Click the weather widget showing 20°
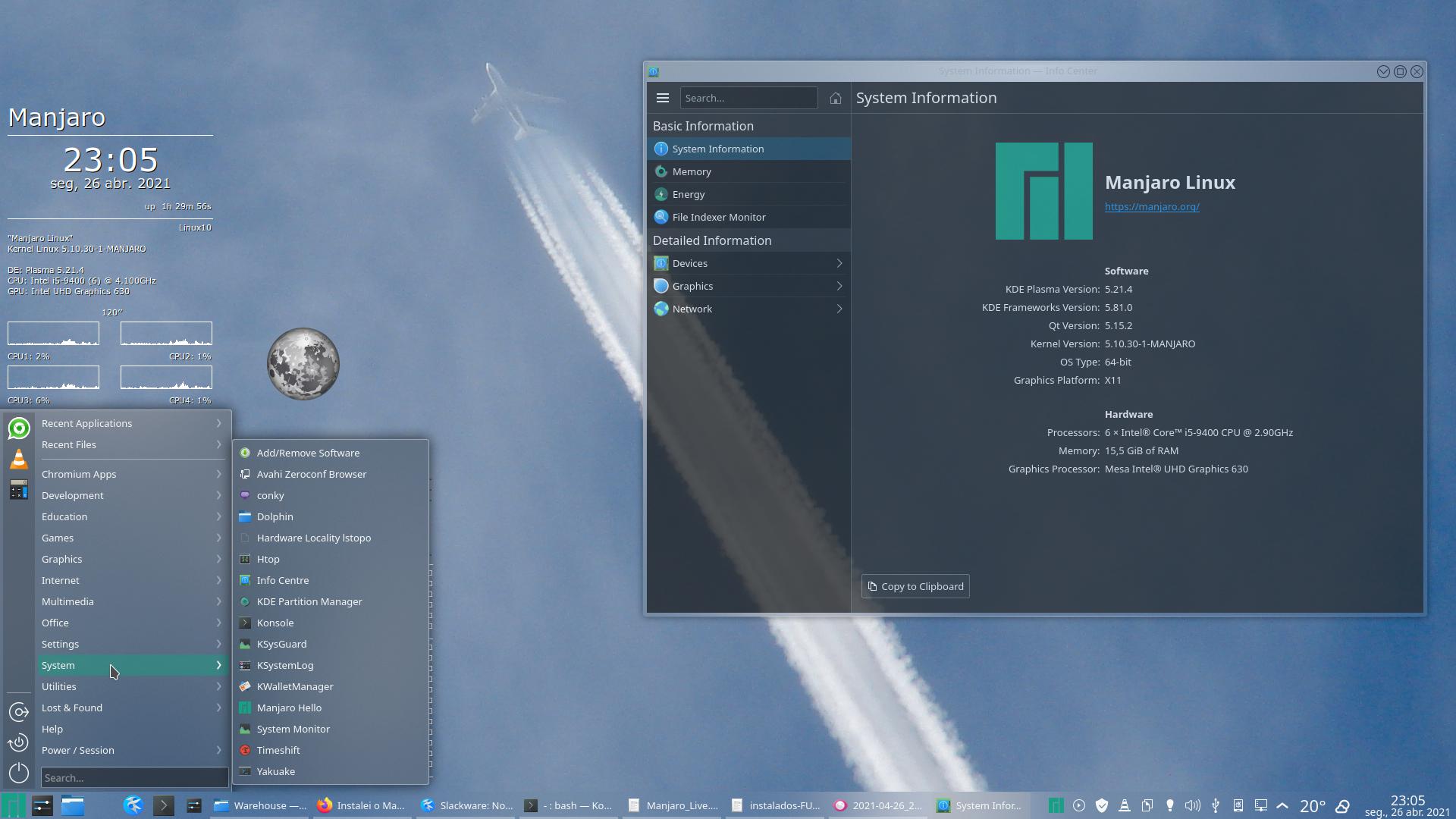Viewport: 1456px width, 819px height. coord(1313,806)
